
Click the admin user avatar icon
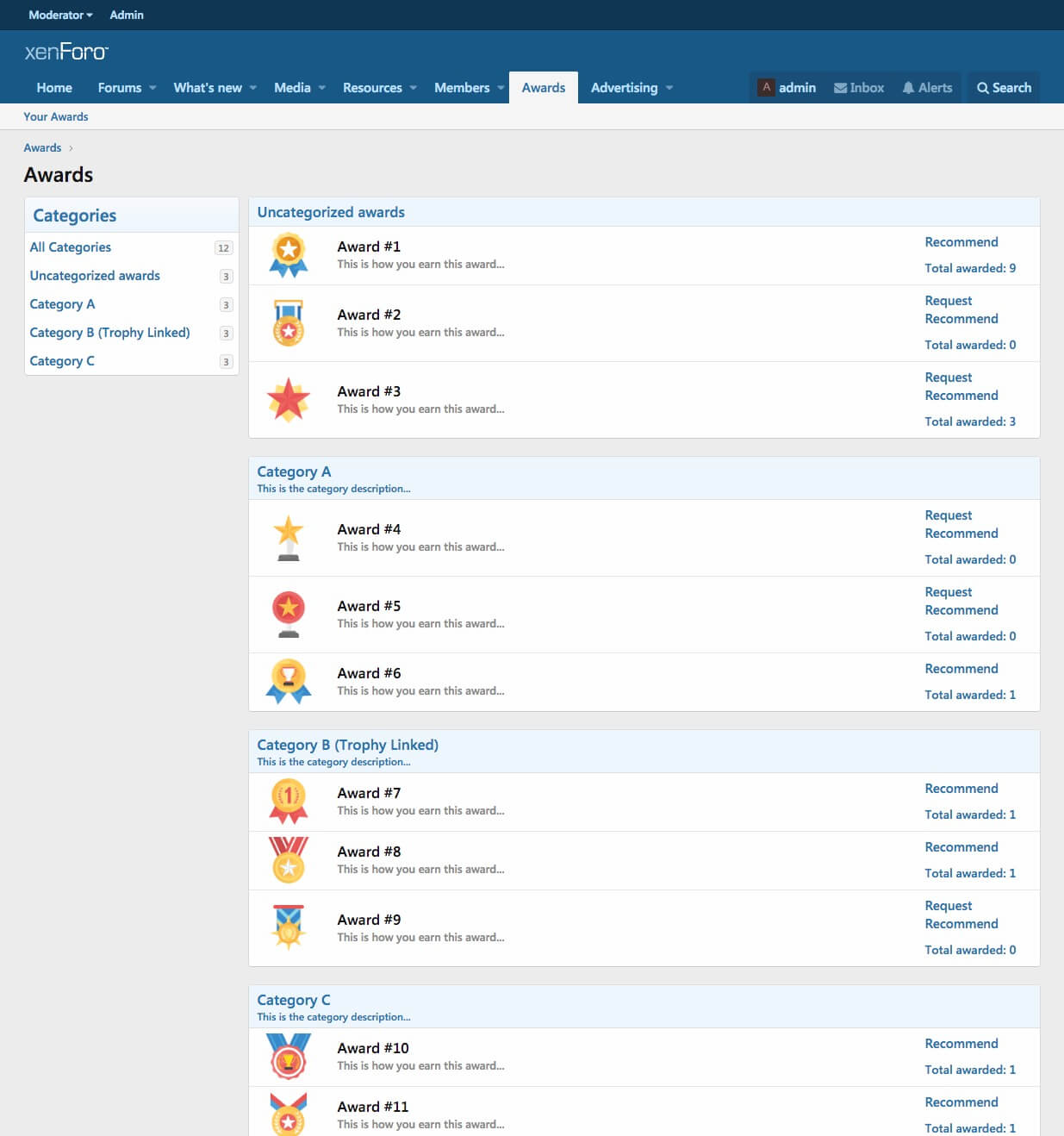tap(766, 88)
